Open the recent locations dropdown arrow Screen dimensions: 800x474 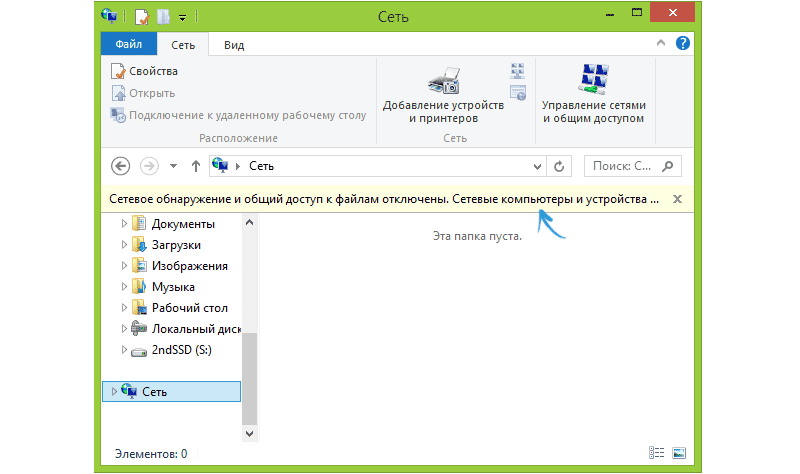[173, 166]
